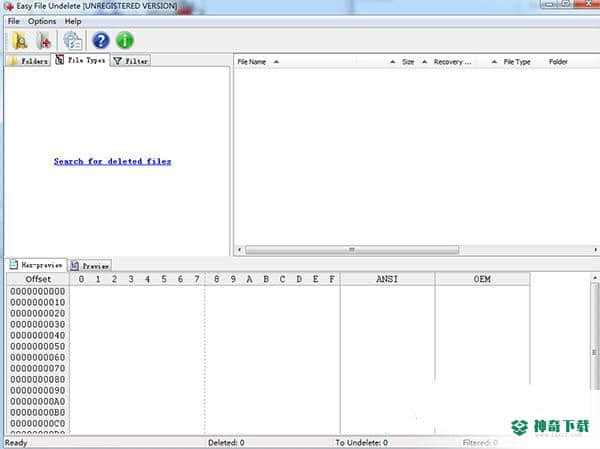Open the options settings toolbar icon
The image size is (600, 449).
[x=72, y=41]
